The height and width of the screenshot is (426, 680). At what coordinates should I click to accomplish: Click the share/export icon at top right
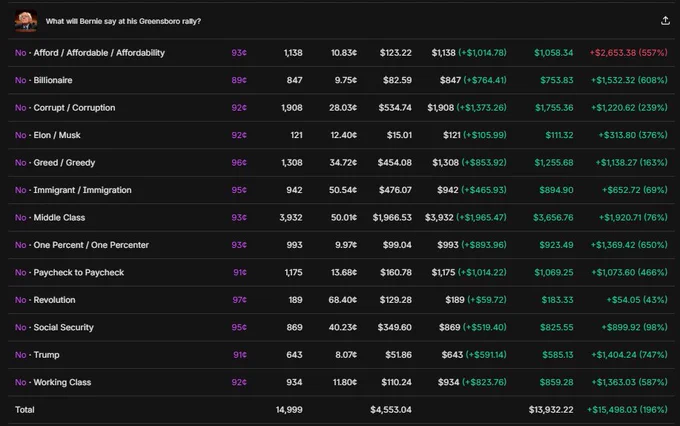[x=665, y=21]
